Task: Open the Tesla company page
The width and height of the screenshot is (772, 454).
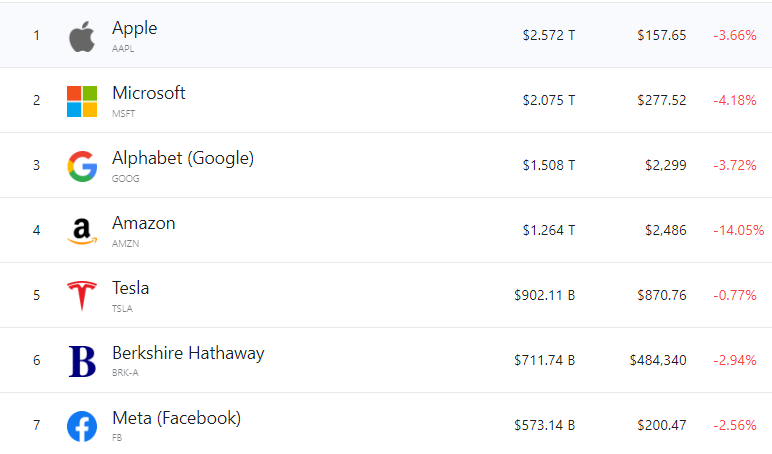Action: point(130,288)
